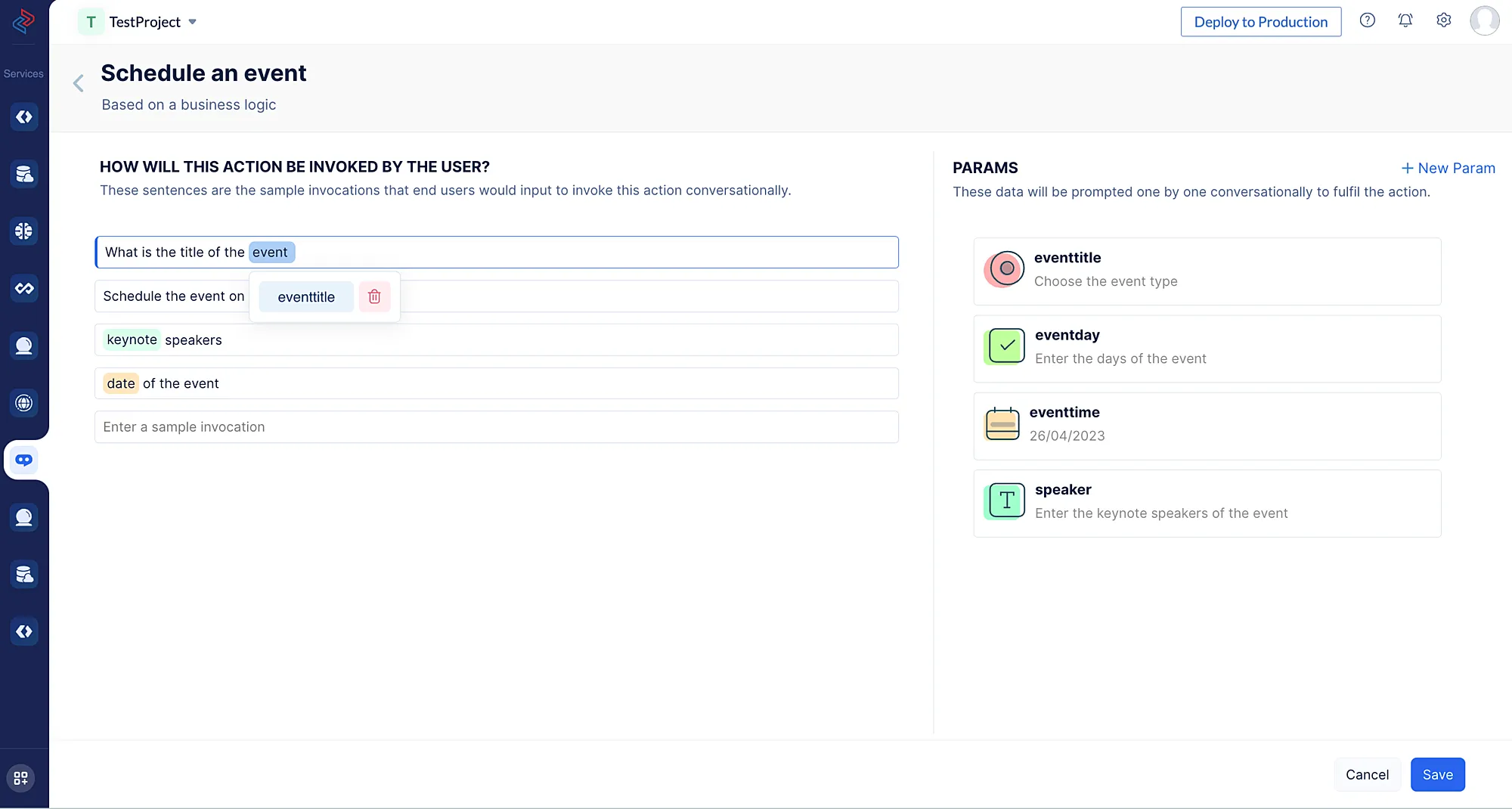The image size is (1512, 809).
Task: Open the settings gear icon
Action: click(1444, 21)
